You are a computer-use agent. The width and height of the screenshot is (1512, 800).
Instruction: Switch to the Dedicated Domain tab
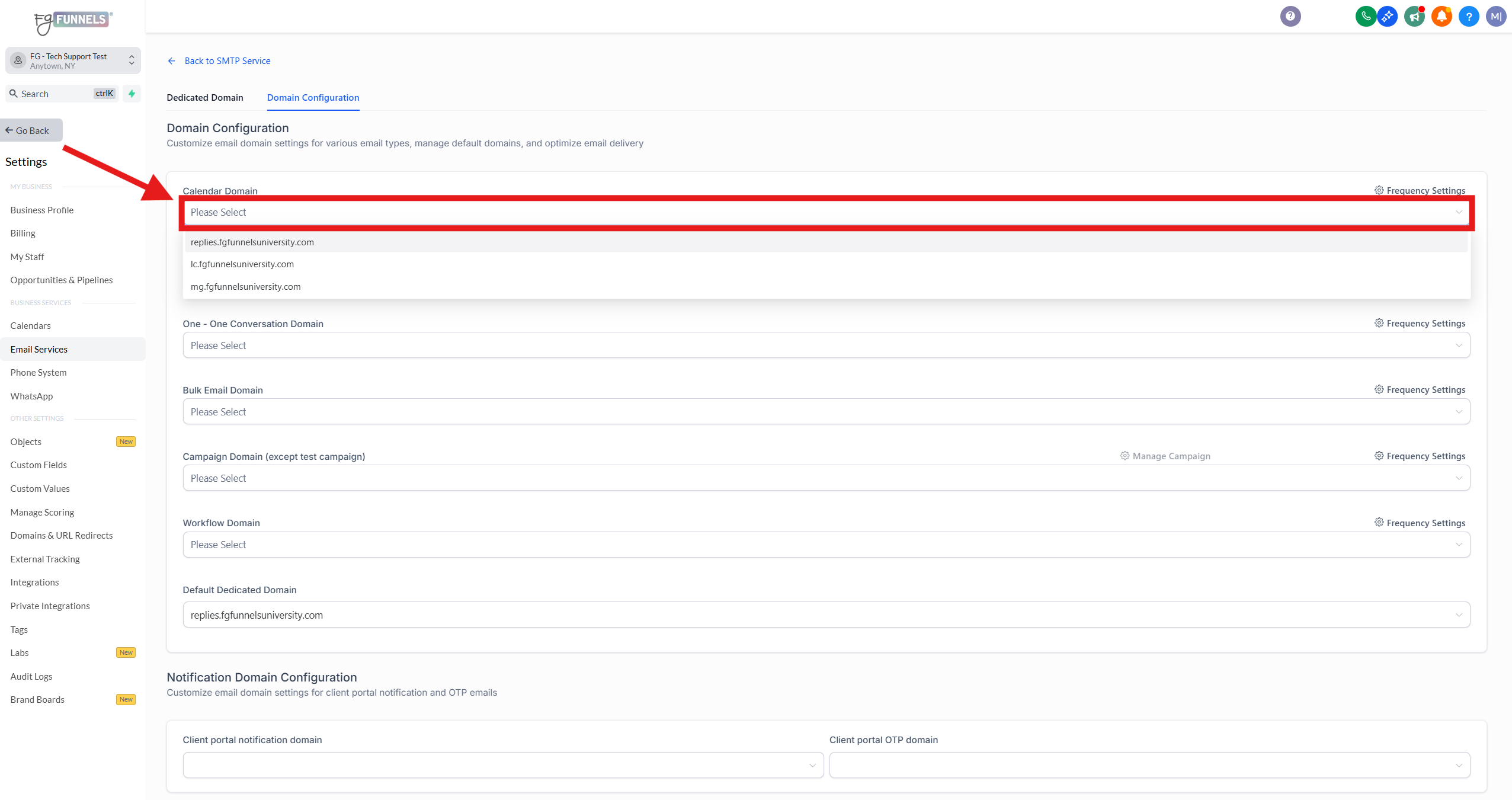click(x=205, y=98)
